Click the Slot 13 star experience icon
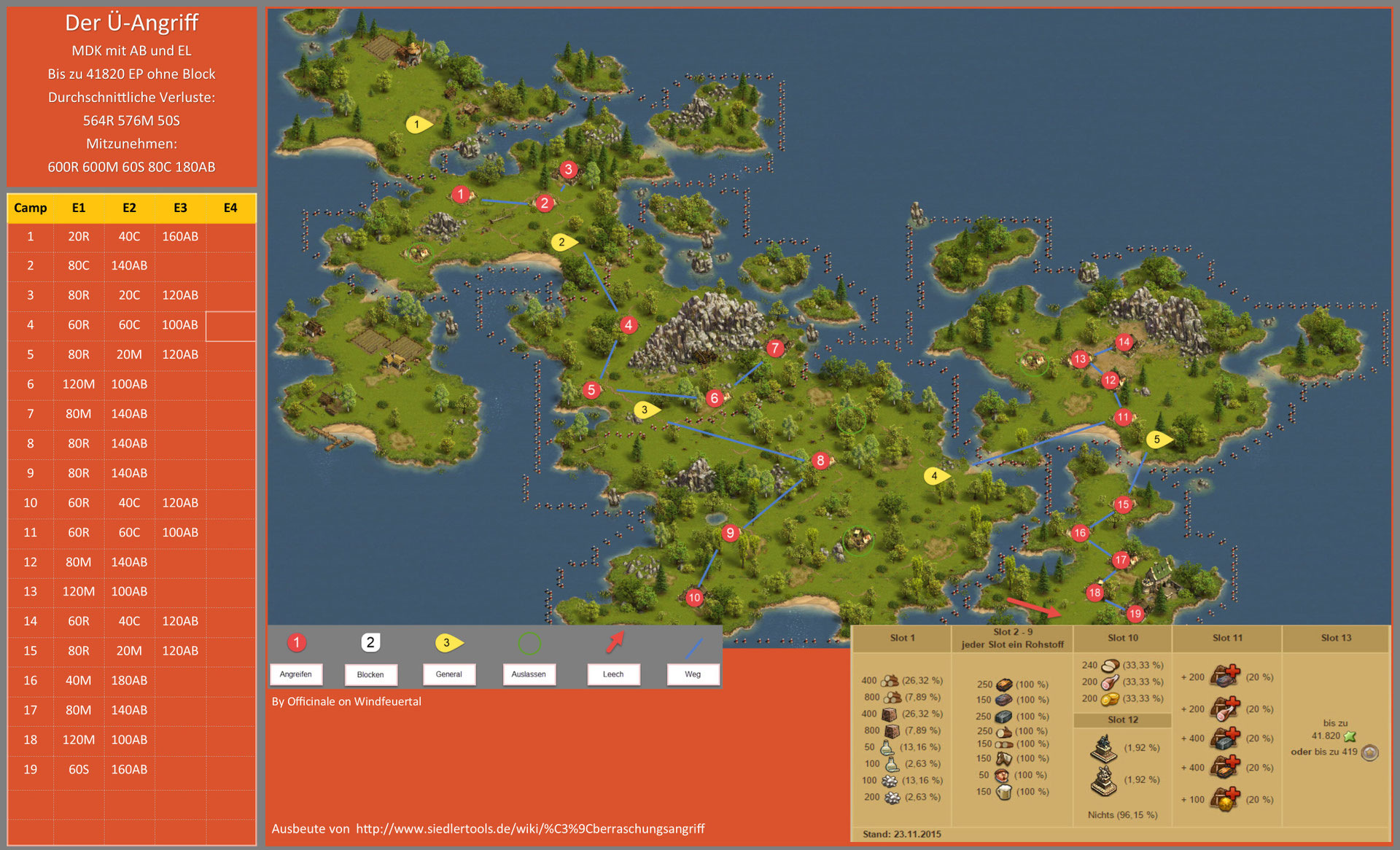Image resolution: width=1400 pixels, height=850 pixels. 1350,736
